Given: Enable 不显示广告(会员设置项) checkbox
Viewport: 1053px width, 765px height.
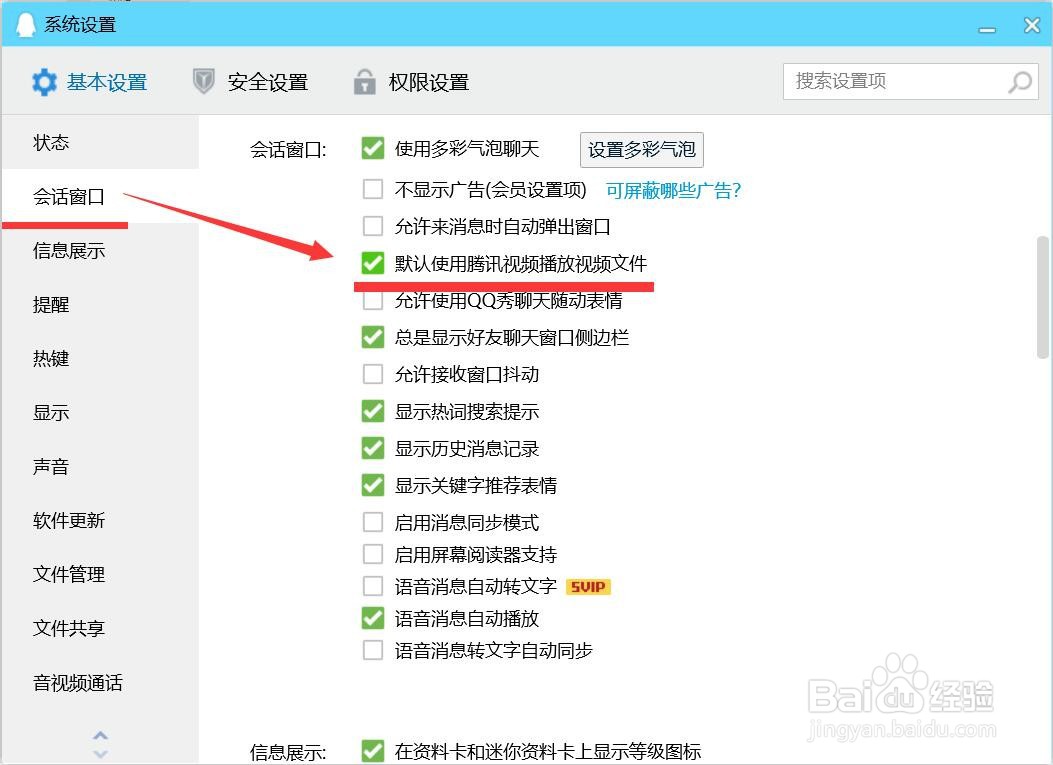Looking at the screenshot, I should (373, 189).
